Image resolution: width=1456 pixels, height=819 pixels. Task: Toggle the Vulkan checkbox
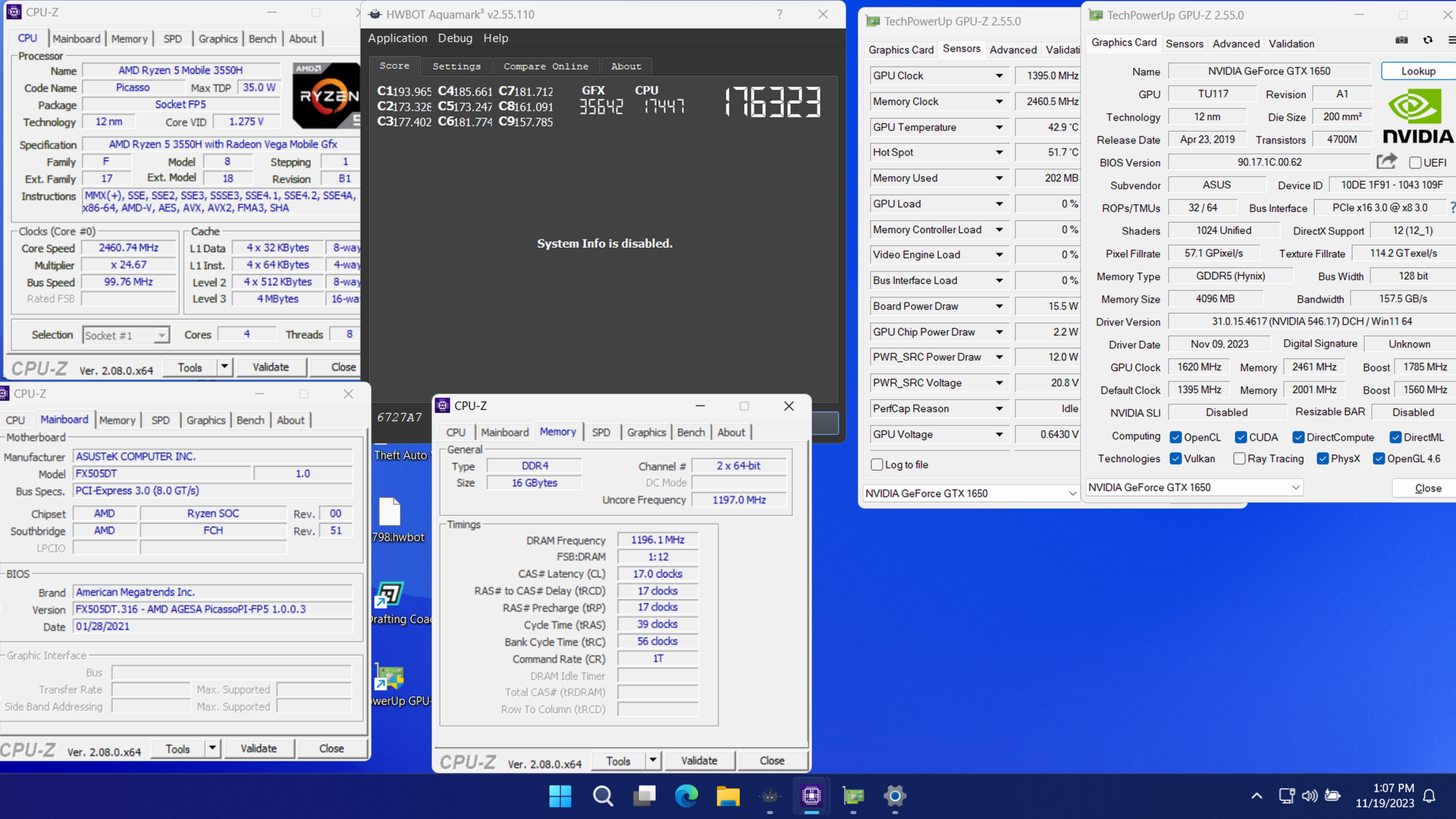[1175, 459]
